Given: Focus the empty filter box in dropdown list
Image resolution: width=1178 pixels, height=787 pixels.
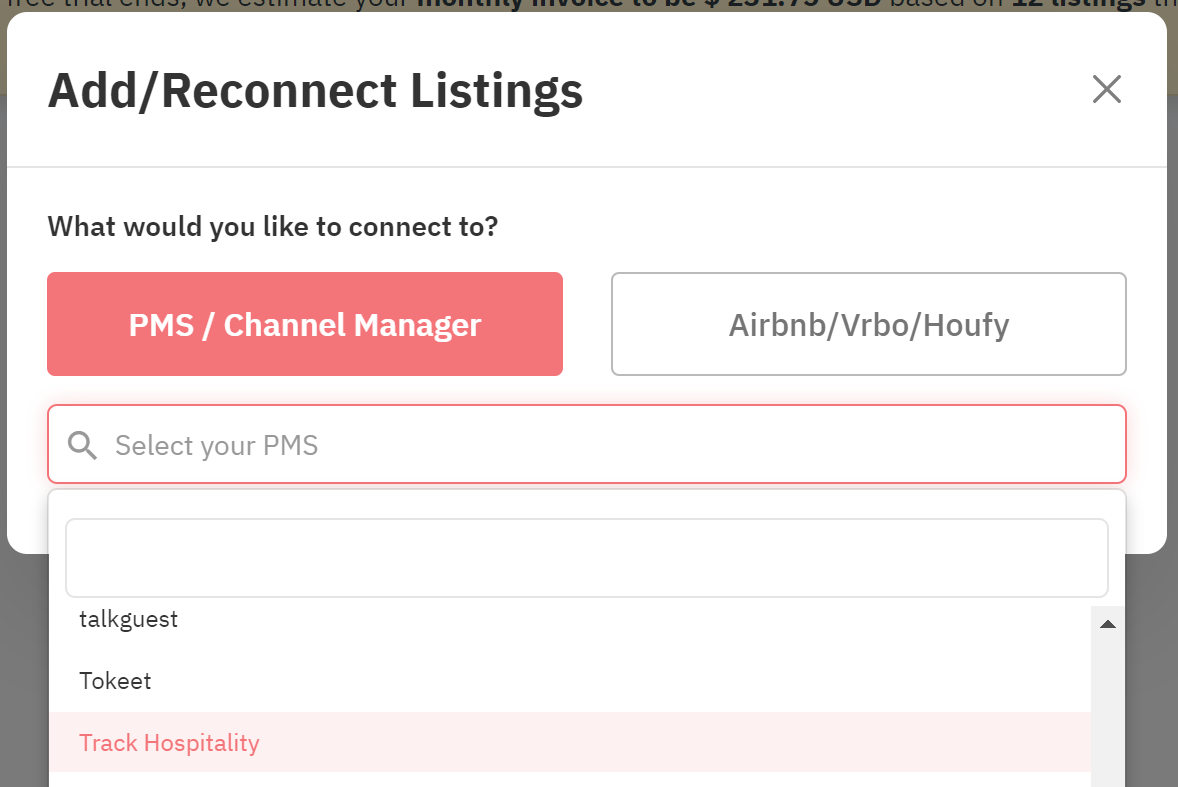Looking at the screenshot, I should [x=587, y=558].
